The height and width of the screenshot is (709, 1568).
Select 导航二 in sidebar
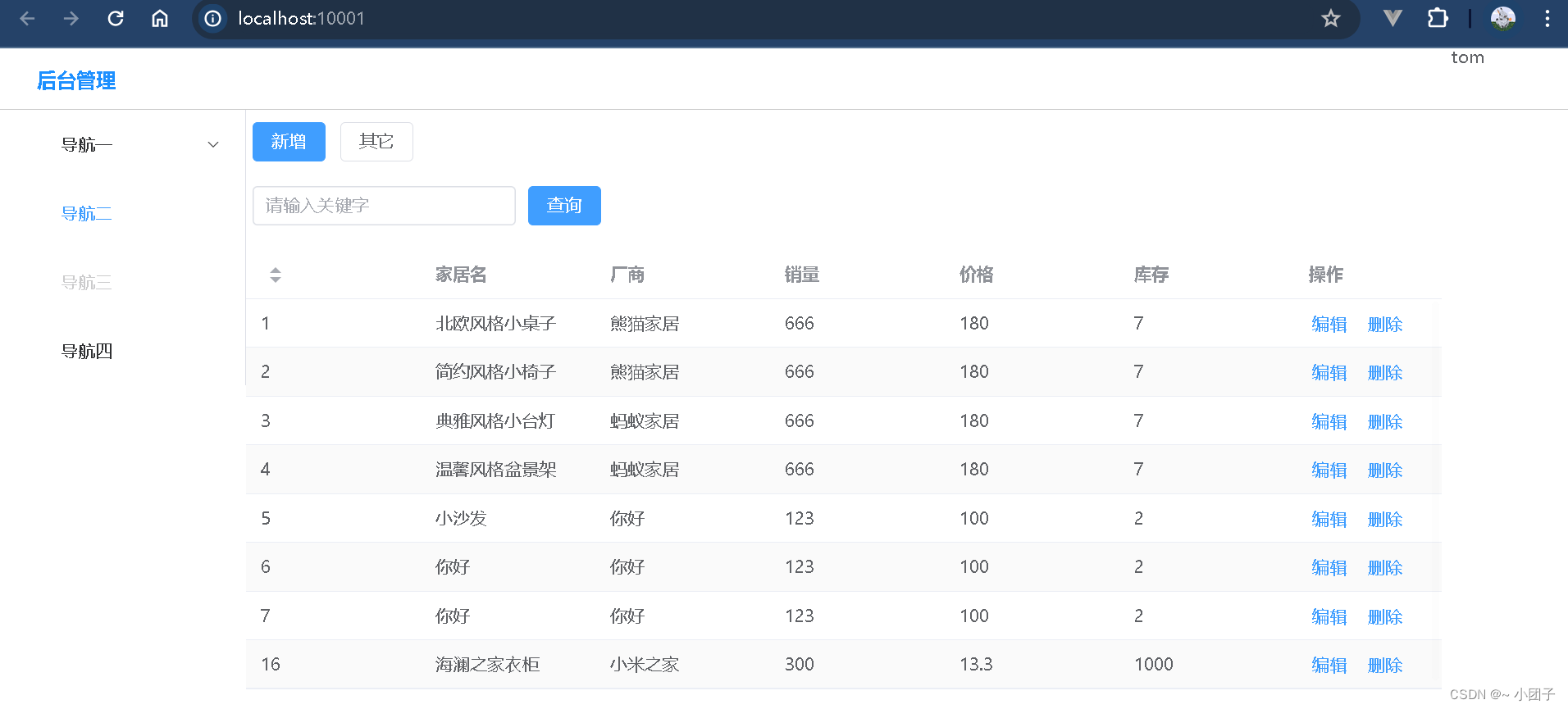pyautogui.click(x=87, y=214)
